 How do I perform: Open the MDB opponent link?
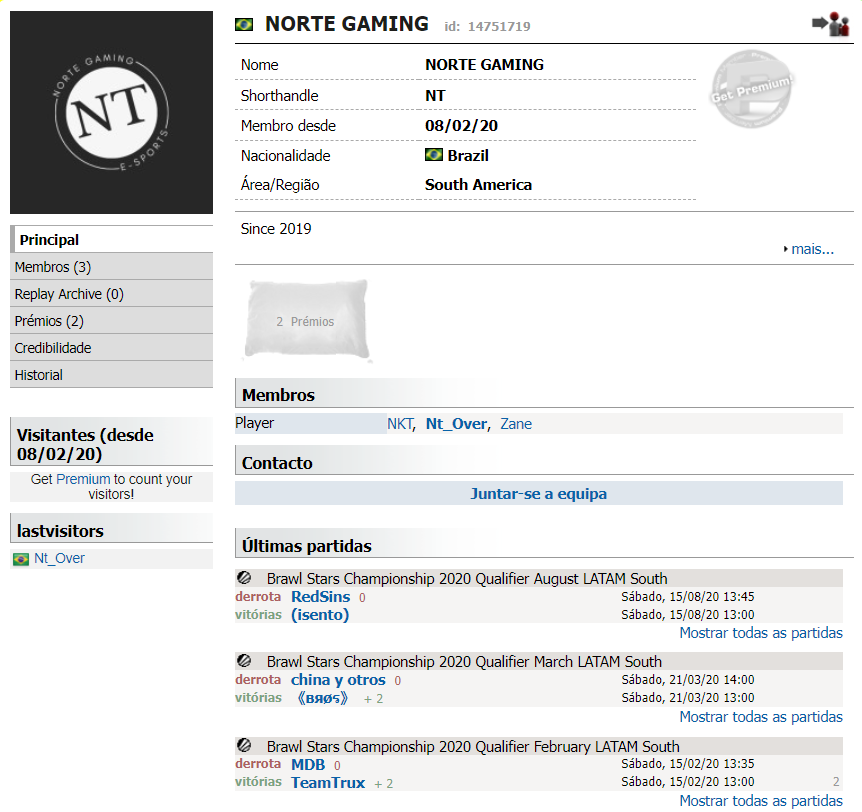(308, 765)
